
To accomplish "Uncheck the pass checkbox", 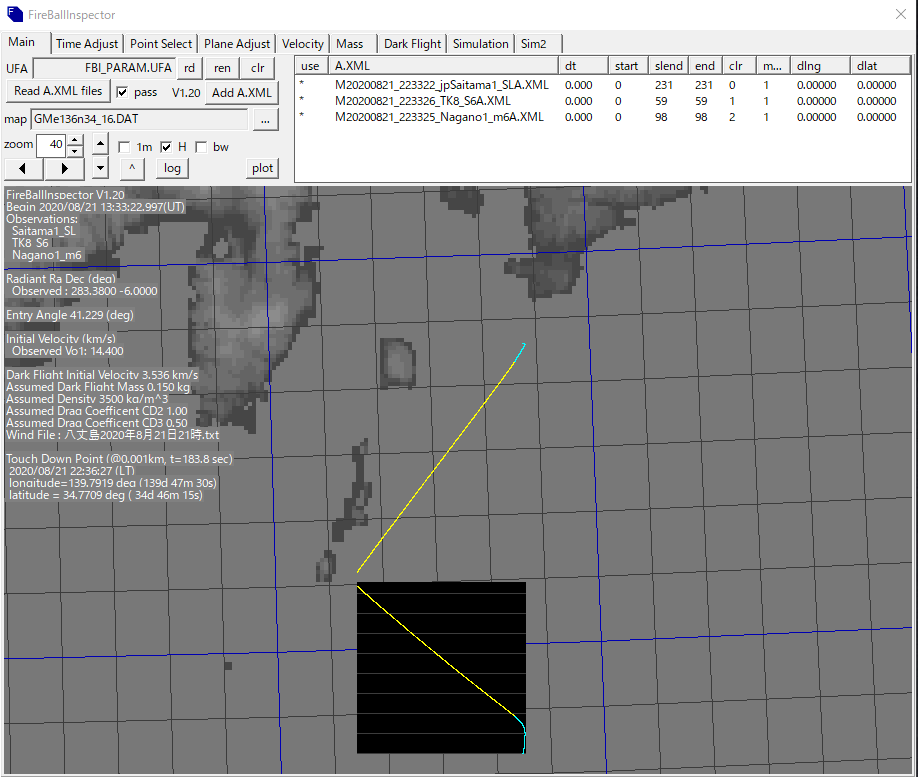I will tap(122, 92).
